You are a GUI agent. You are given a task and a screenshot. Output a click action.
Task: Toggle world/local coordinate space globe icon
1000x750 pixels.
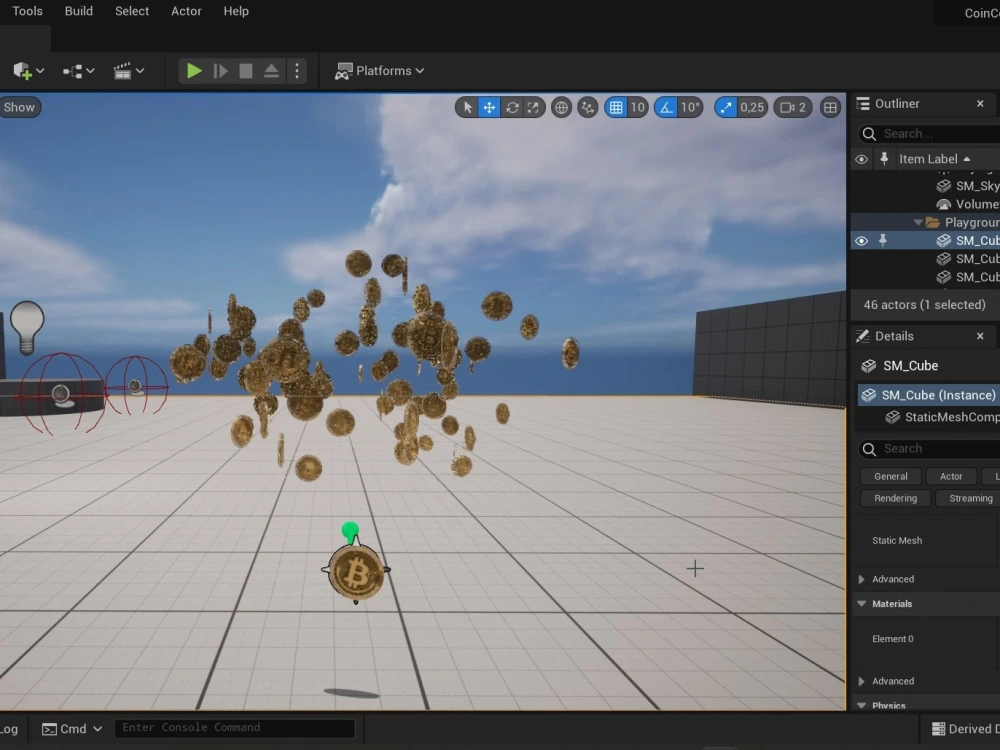pyautogui.click(x=560, y=107)
